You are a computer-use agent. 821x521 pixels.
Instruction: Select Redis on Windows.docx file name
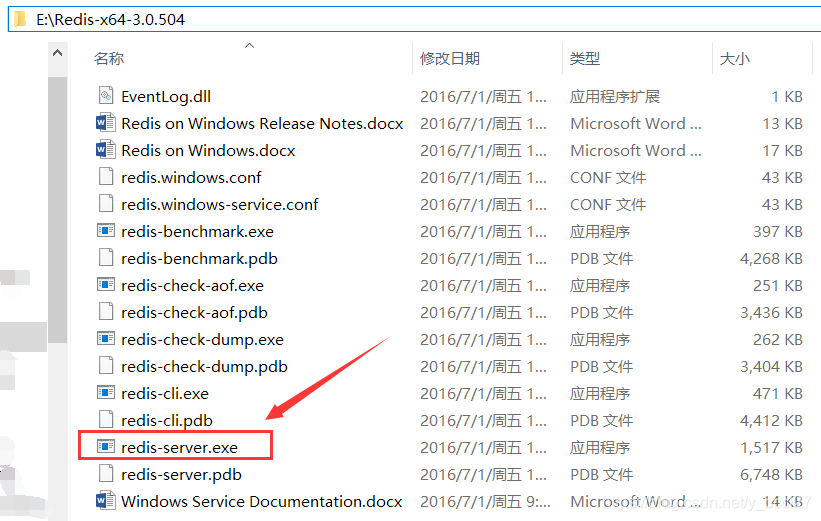click(x=208, y=151)
